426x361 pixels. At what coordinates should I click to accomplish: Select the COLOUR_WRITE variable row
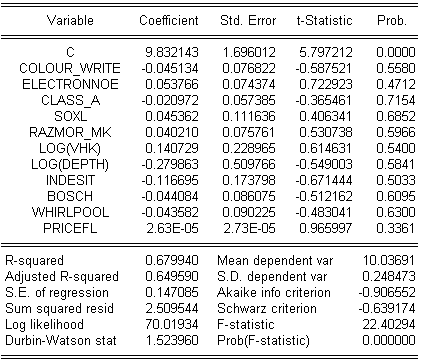[213, 68]
